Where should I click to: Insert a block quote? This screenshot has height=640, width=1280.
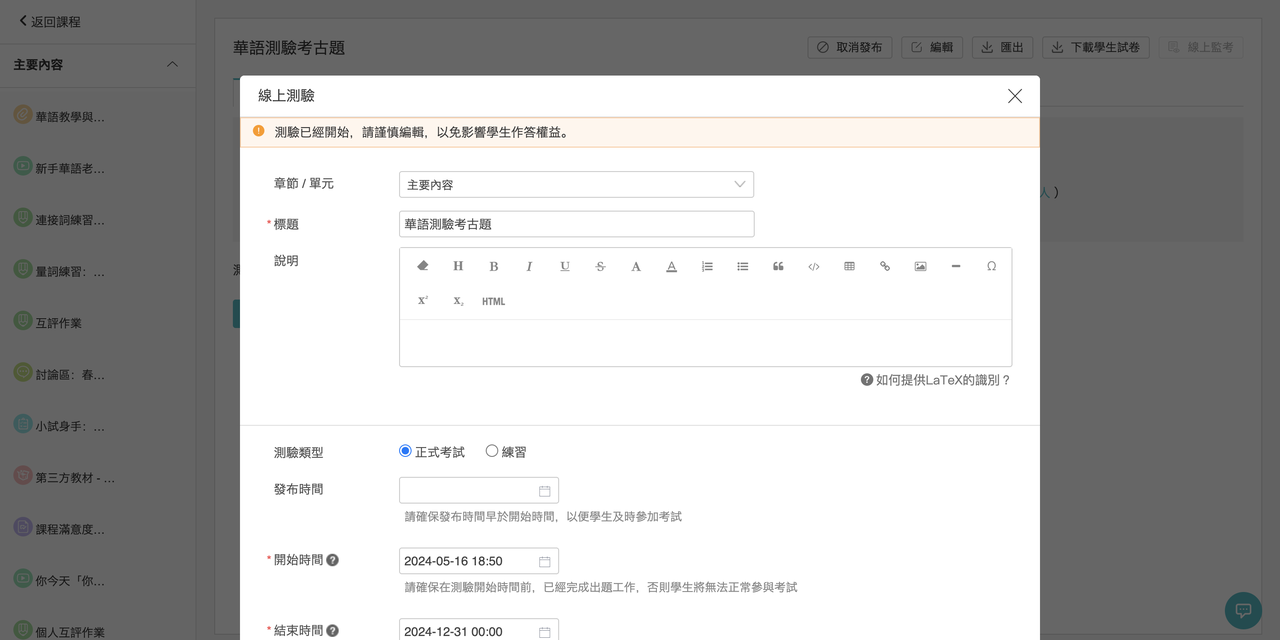point(778,266)
